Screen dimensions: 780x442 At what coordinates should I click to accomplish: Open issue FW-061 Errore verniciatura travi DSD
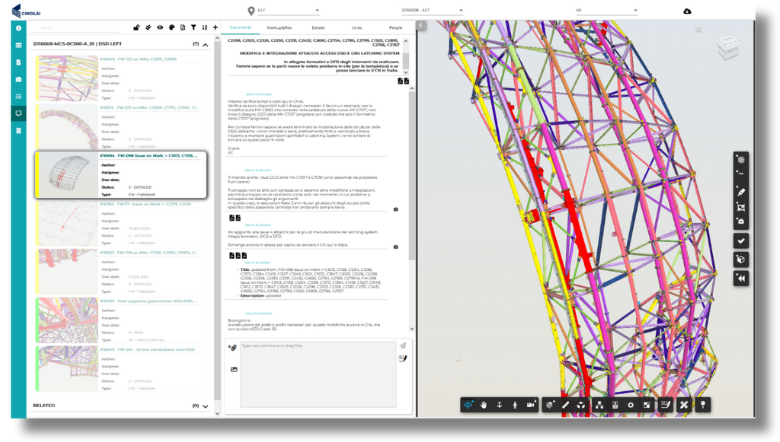(x=121, y=368)
